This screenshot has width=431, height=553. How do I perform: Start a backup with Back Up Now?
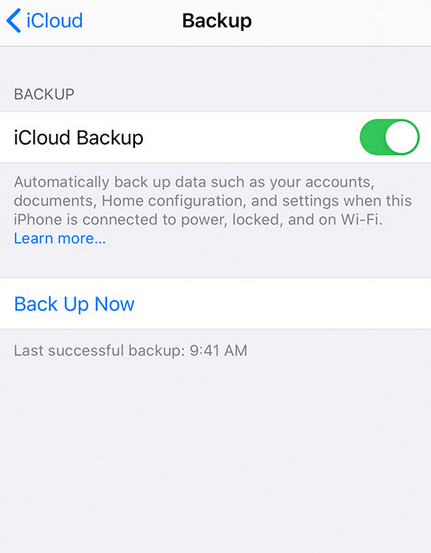point(74,304)
